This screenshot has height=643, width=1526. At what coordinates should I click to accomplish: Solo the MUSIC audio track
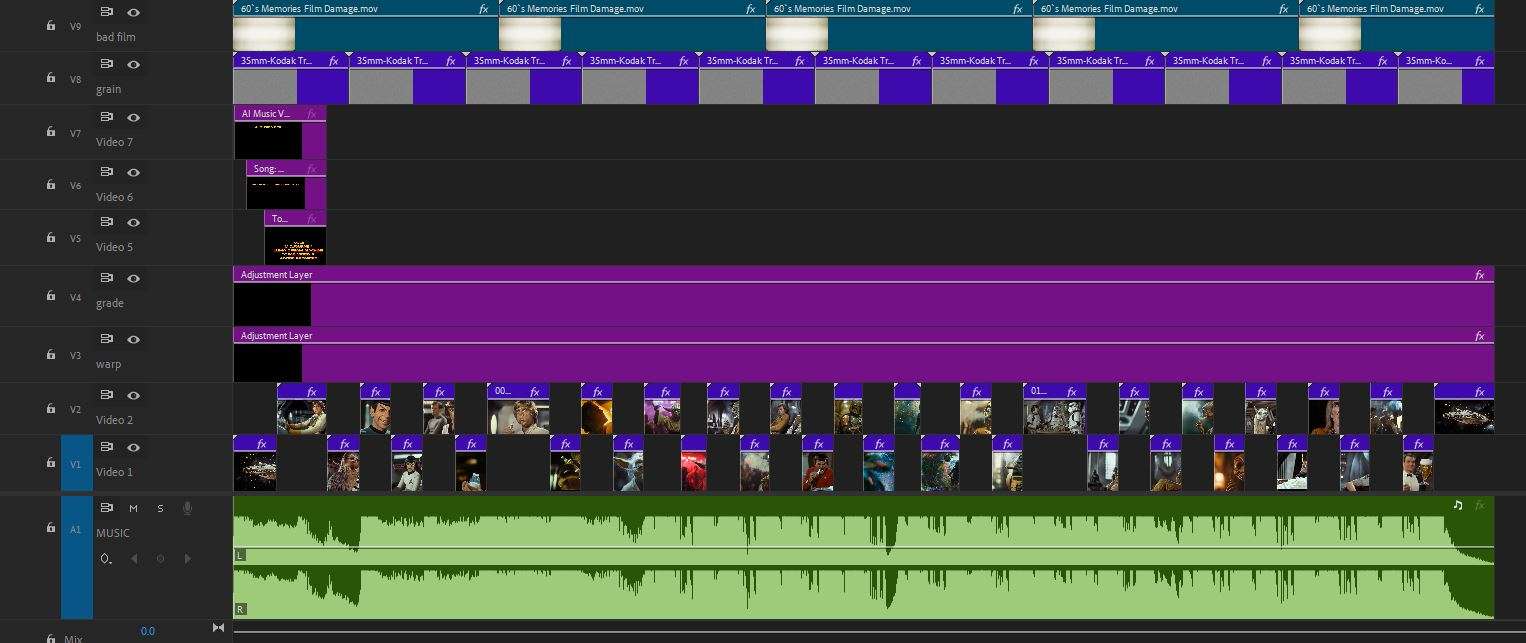(160, 508)
